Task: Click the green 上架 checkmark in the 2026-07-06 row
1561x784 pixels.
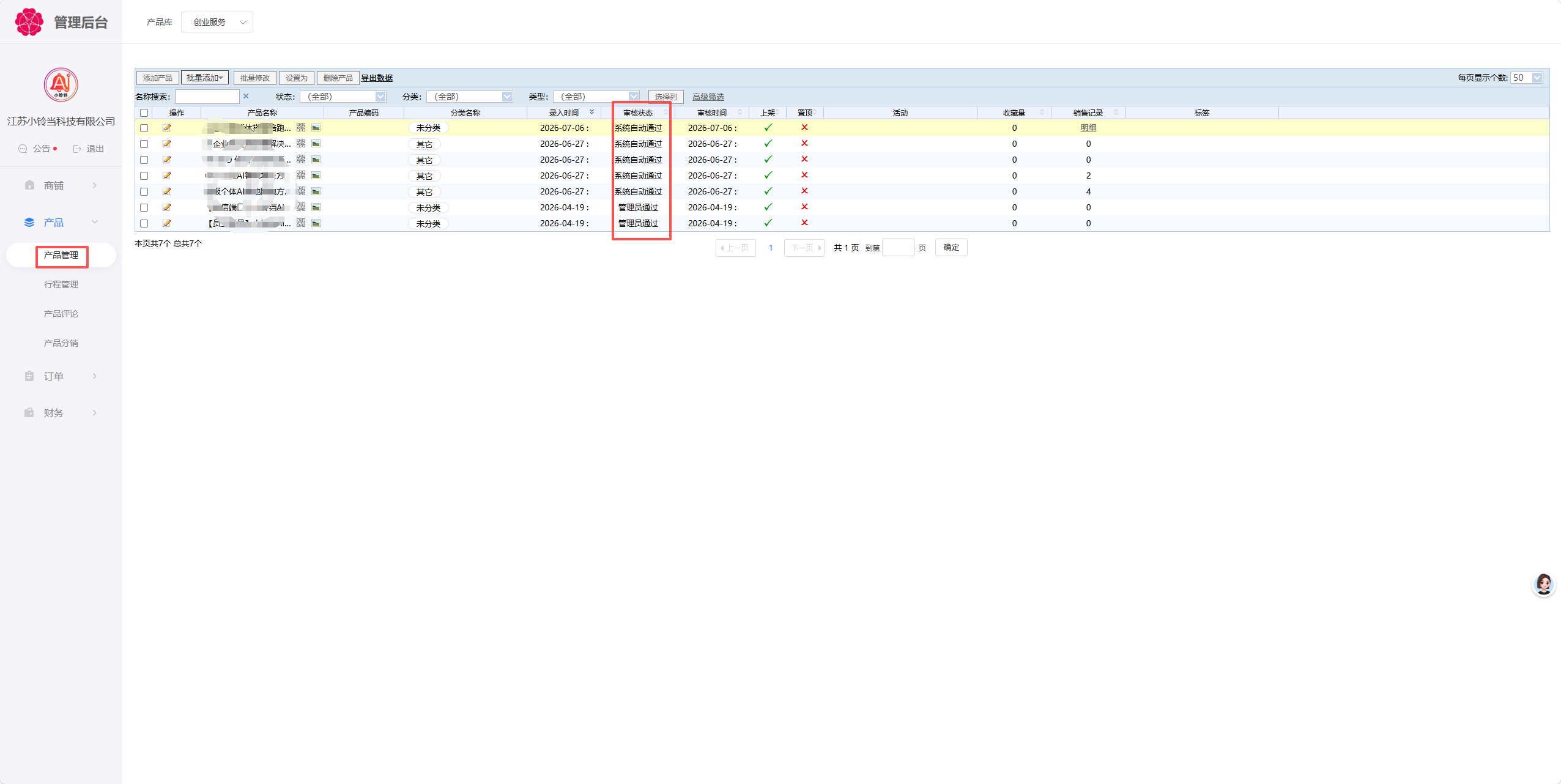Action: pos(768,127)
